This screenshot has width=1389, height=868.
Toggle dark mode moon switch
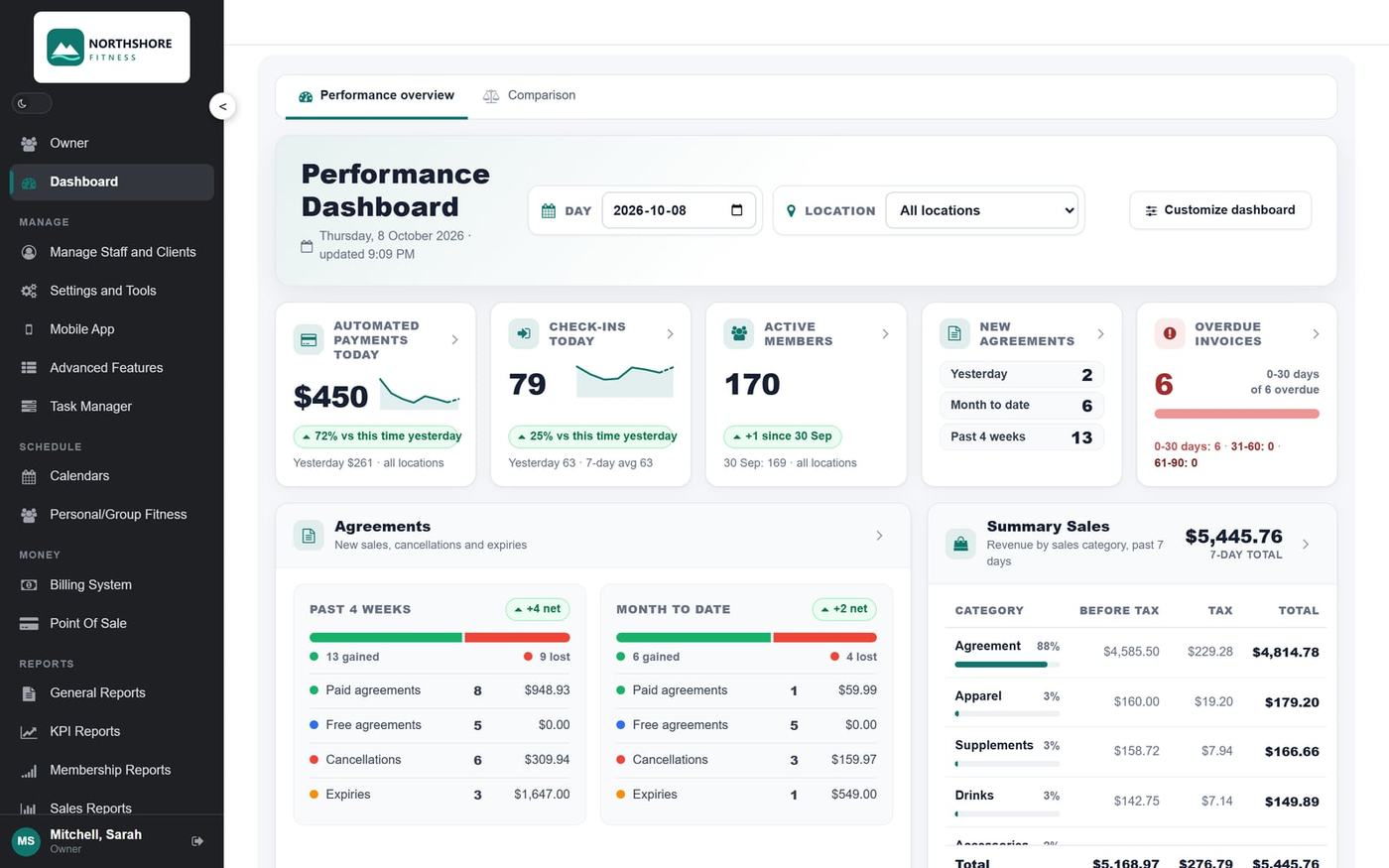coord(31,103)
